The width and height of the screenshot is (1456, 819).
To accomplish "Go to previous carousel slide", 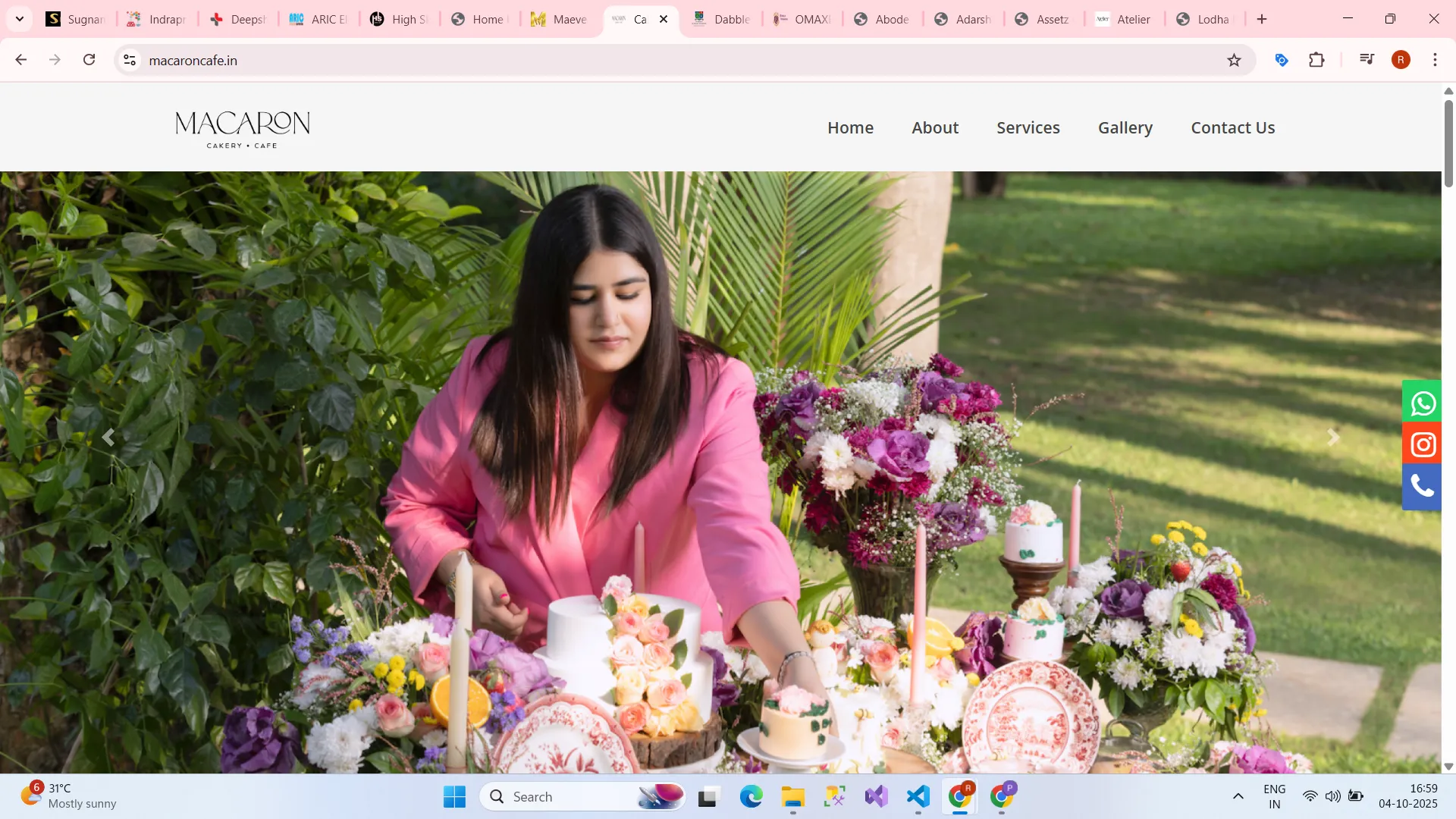I will pyautogui.click(x=108, y=438).
